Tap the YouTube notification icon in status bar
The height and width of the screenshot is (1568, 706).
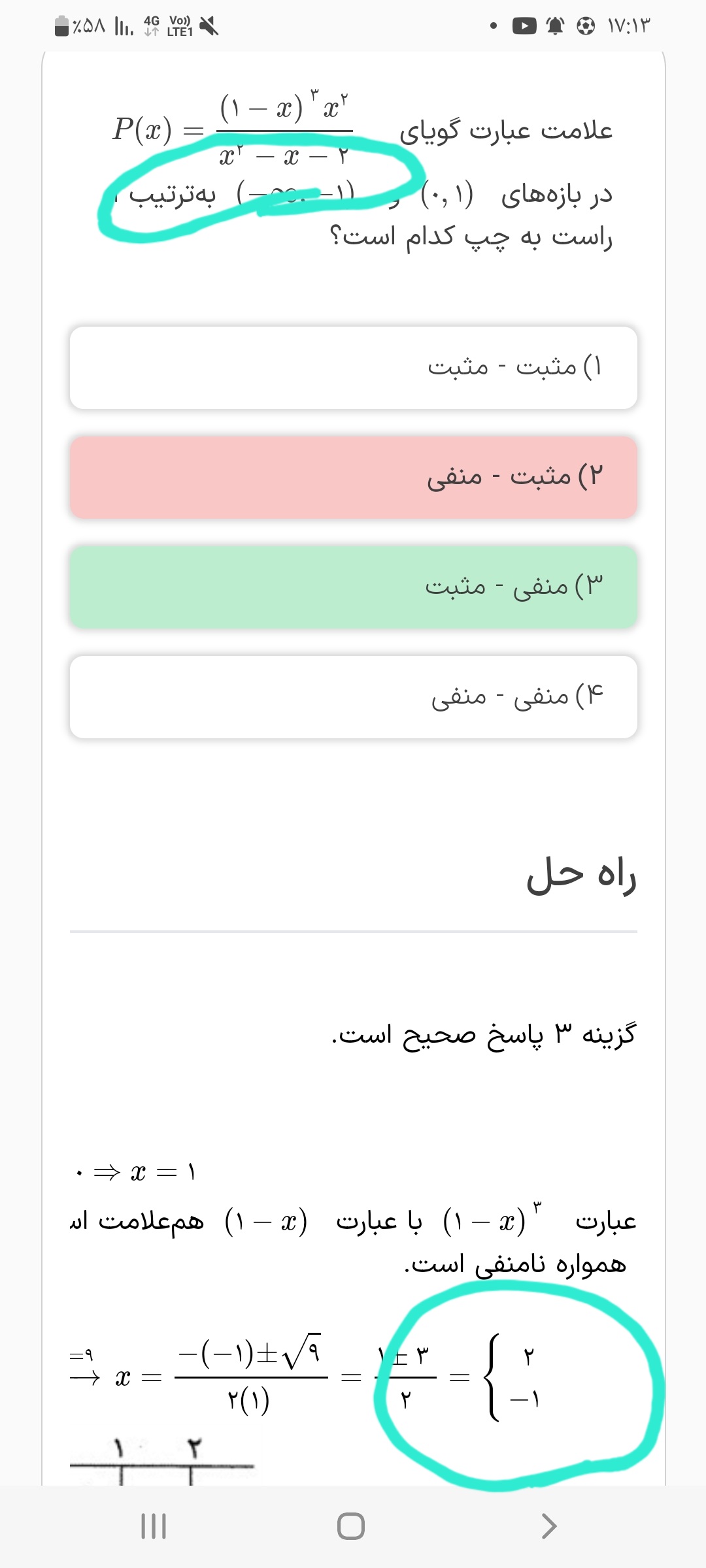(524, 26)
